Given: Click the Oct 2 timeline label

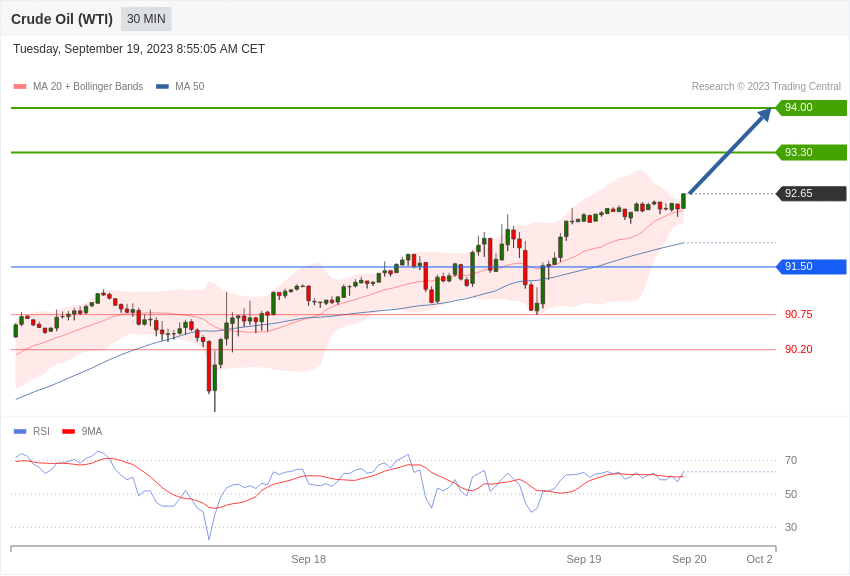Looking at the screenshot, I should click(x=759, y=559).
